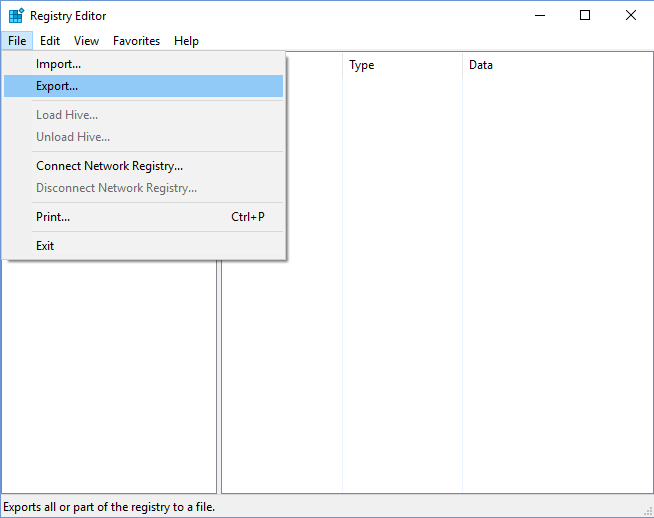The width and height of the screenshot is (654, 518).
Task: Select Print... menu entry
Action: coord(143,217)
